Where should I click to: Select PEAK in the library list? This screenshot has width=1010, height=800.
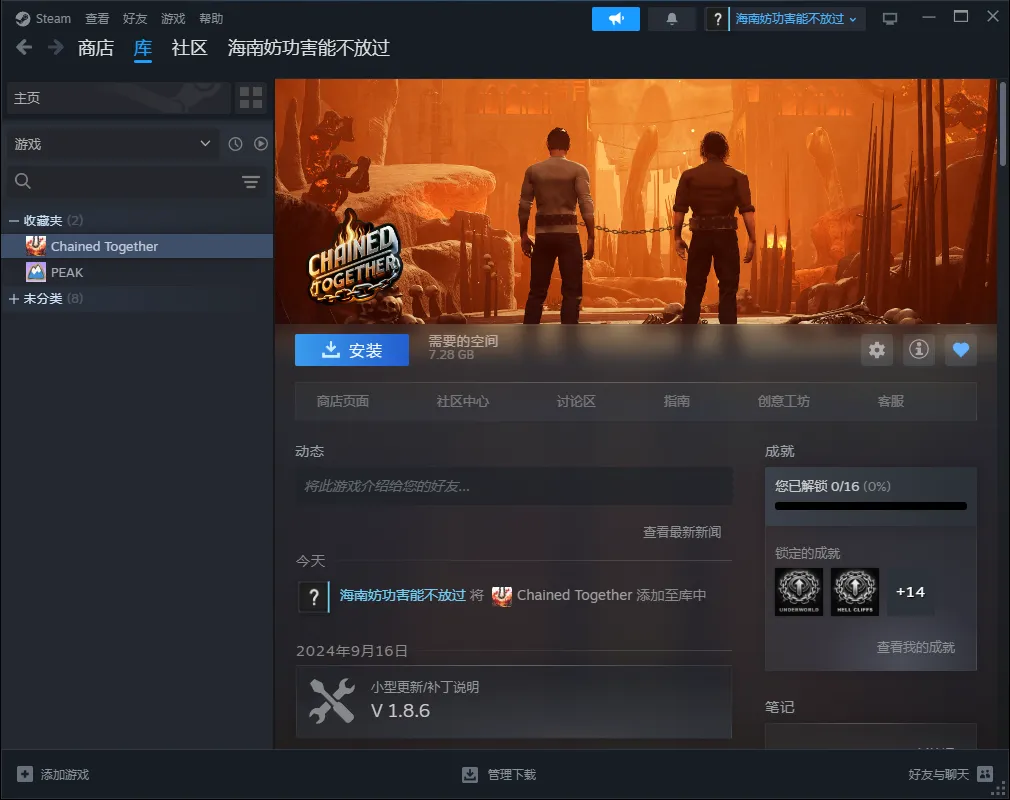click(x=67, y=272)
